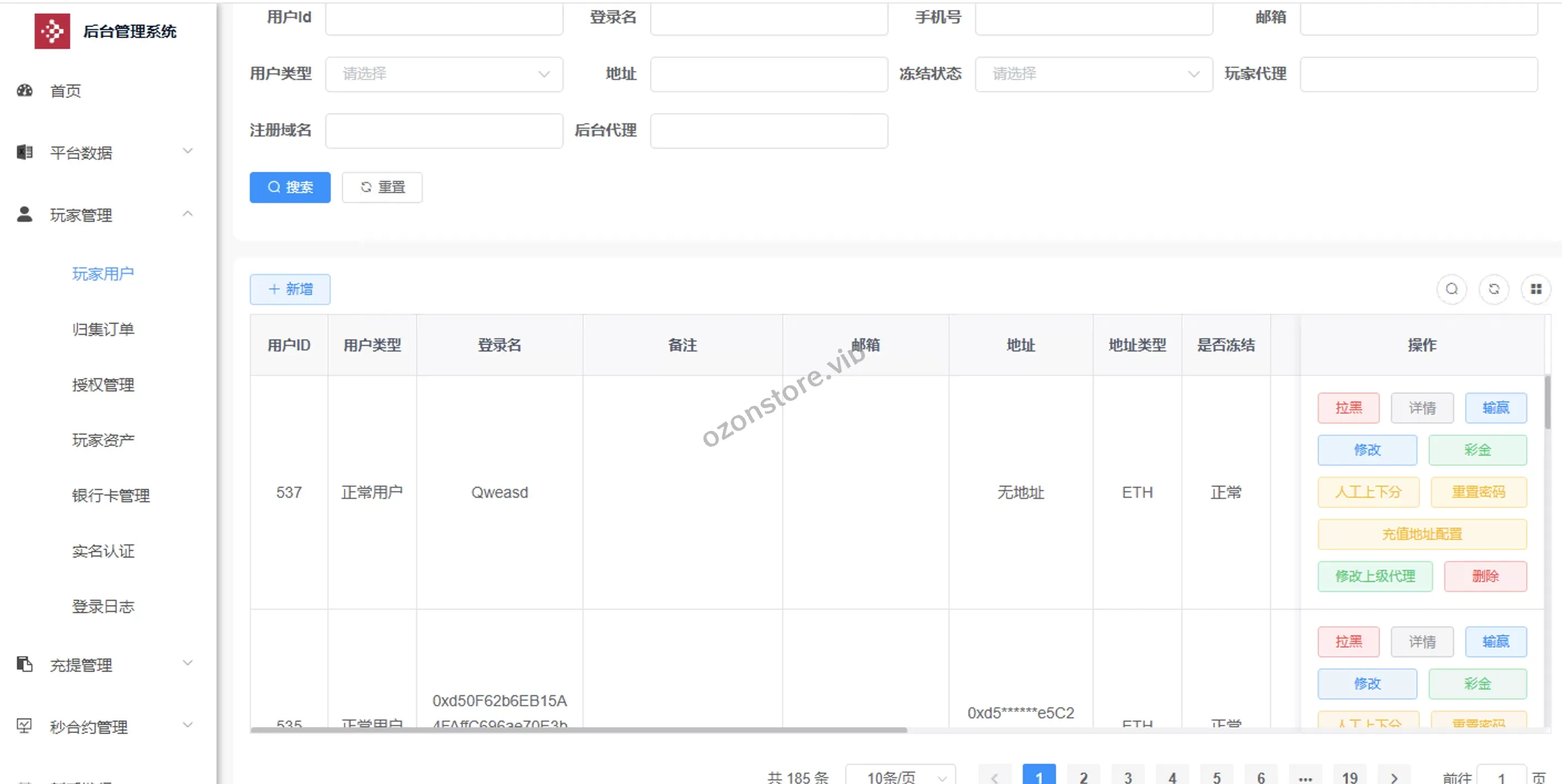Click the dashboard icon beside 首页
The height and width of the screenshot is (784, 1562).
tap(25, 91)
